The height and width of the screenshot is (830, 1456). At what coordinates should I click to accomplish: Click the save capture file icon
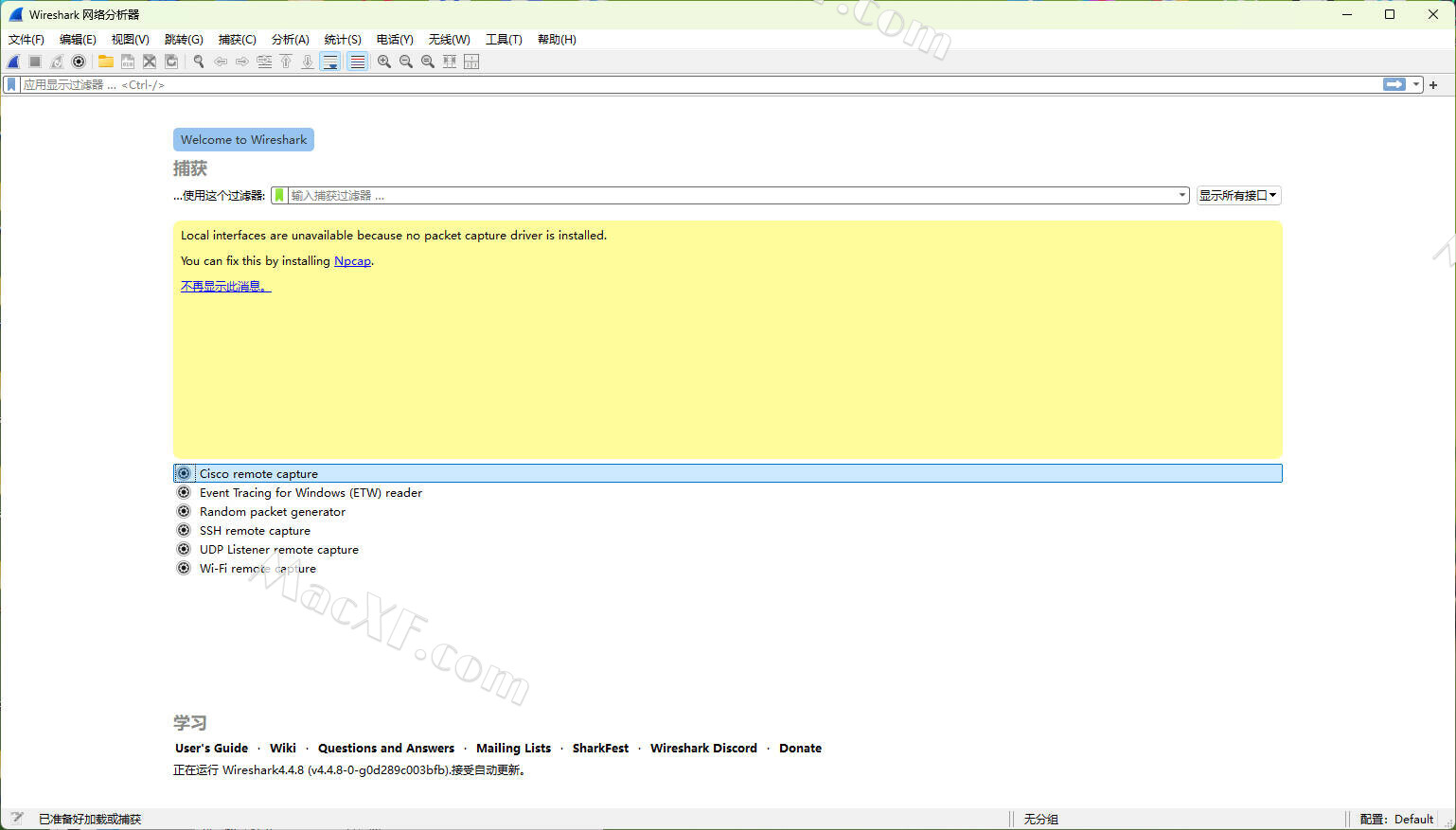click(128, 62)
